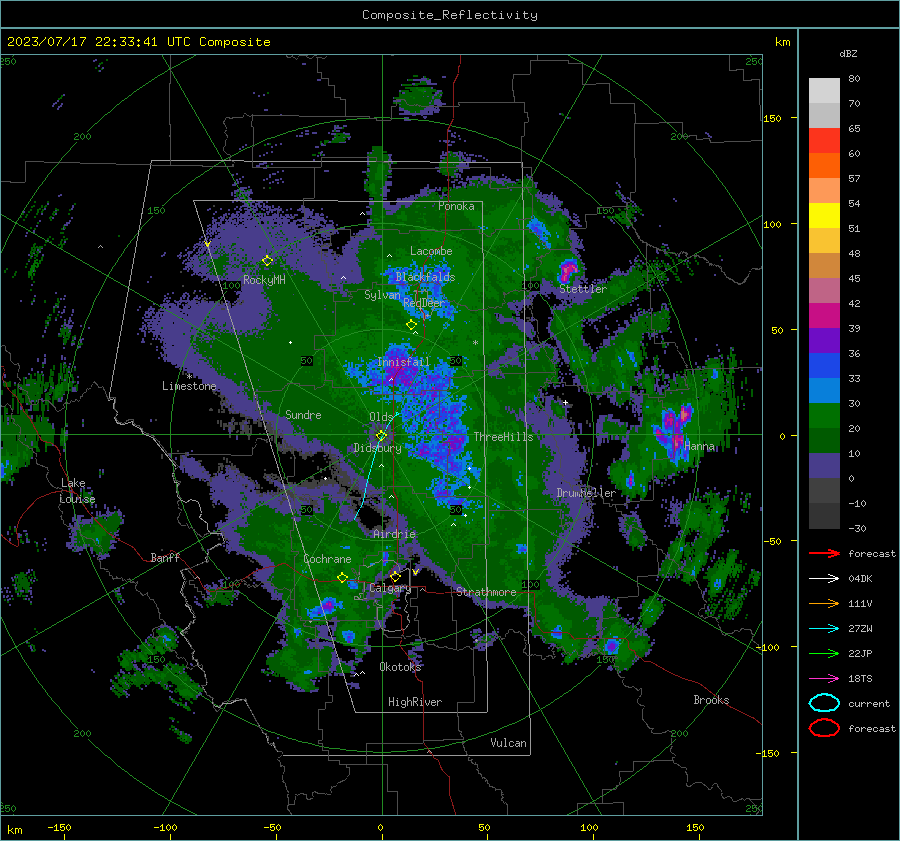
Task: Click the -150 value on bottom axis
Action: pos(59,827)
